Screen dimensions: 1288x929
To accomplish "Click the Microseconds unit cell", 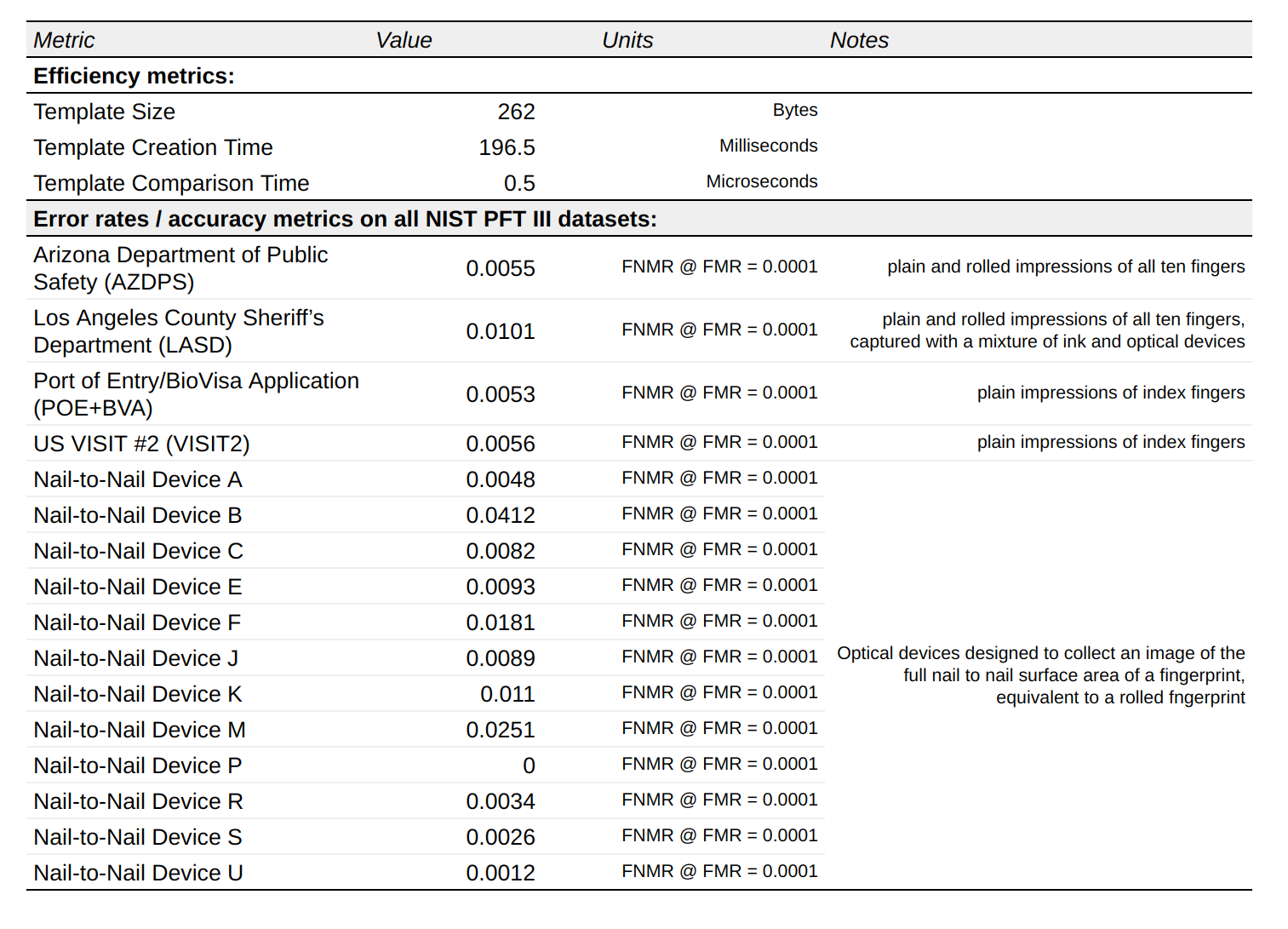I will [761, 181].
